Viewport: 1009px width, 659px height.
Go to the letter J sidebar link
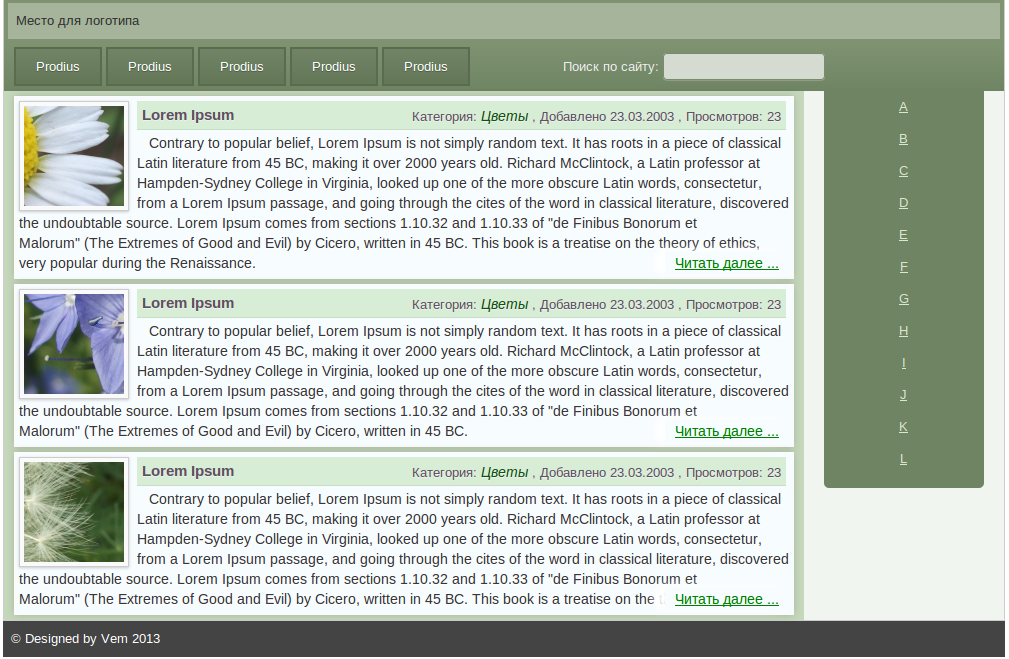coord(903,394)
